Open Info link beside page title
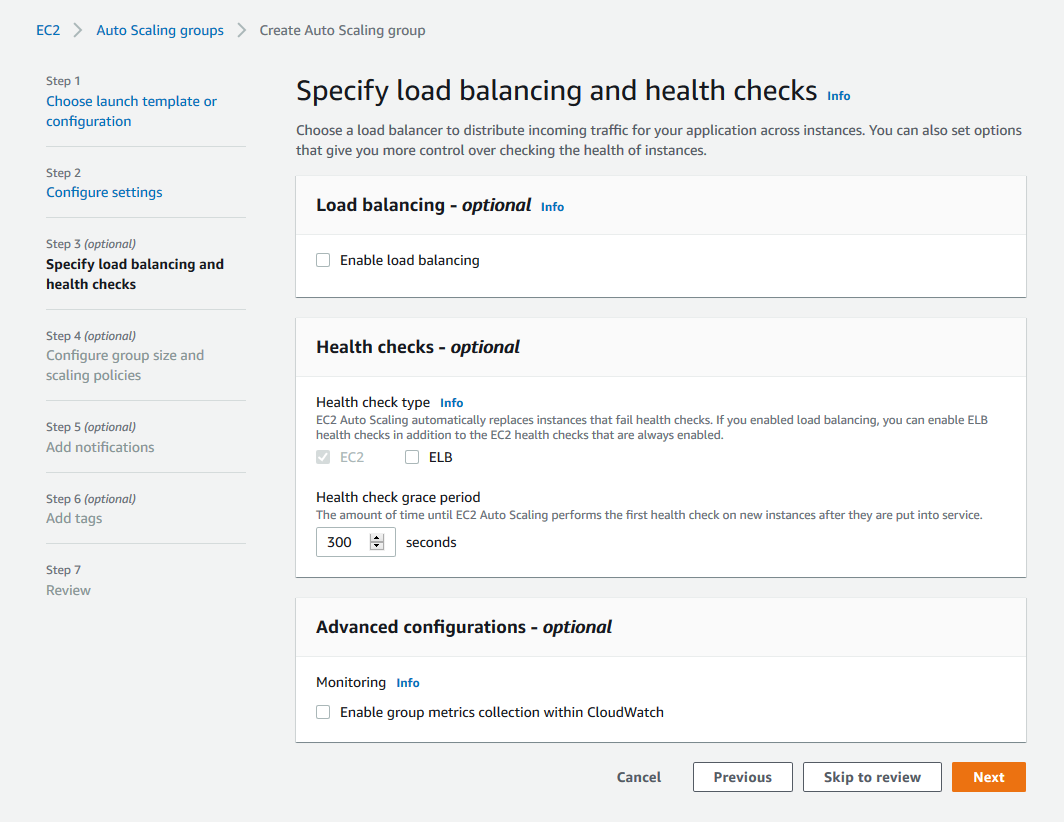 838,96
